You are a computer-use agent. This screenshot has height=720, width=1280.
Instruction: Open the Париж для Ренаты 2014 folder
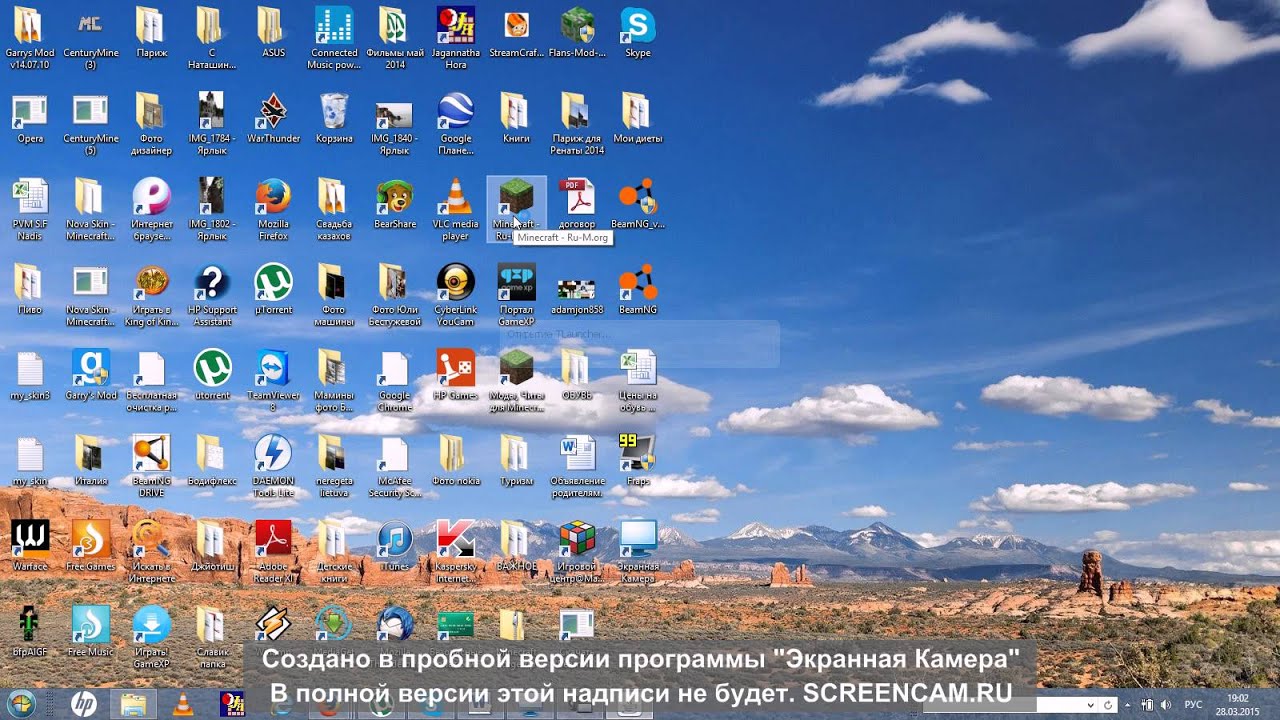click(577, 124)
